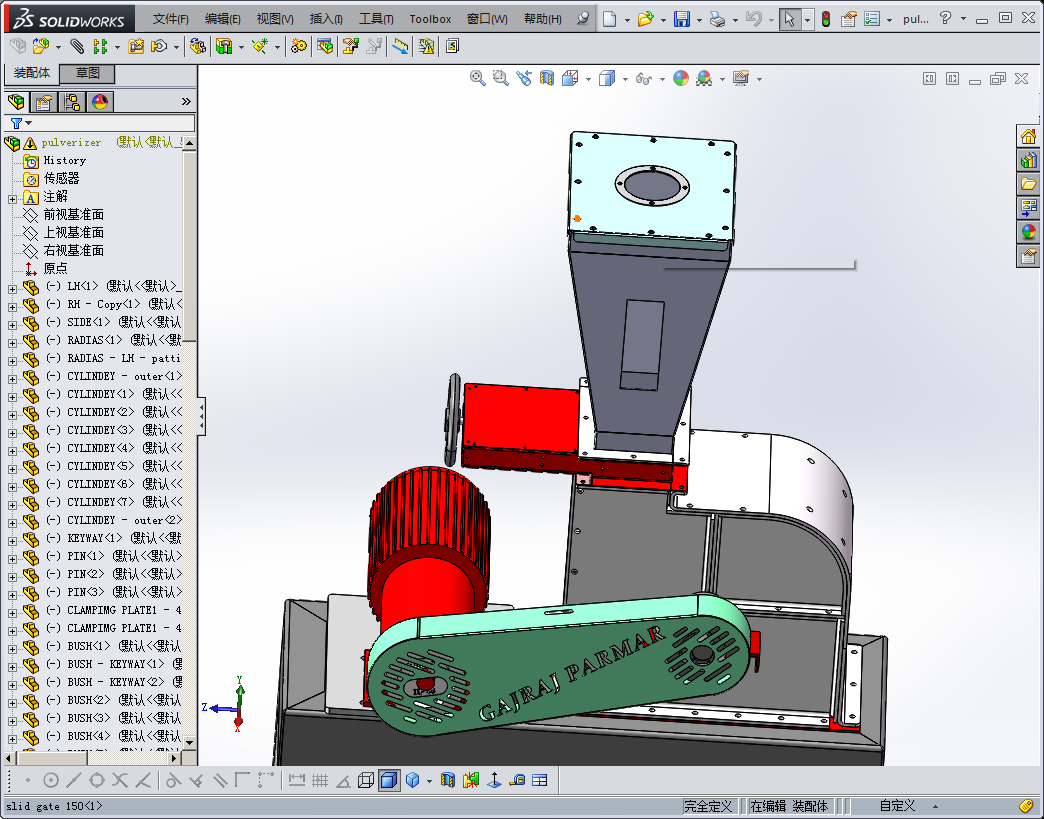This screenshot has width=1044, height=819.
Task: Click the Apply Scene icon in view toolbar
Action: (x=704, y=78)
